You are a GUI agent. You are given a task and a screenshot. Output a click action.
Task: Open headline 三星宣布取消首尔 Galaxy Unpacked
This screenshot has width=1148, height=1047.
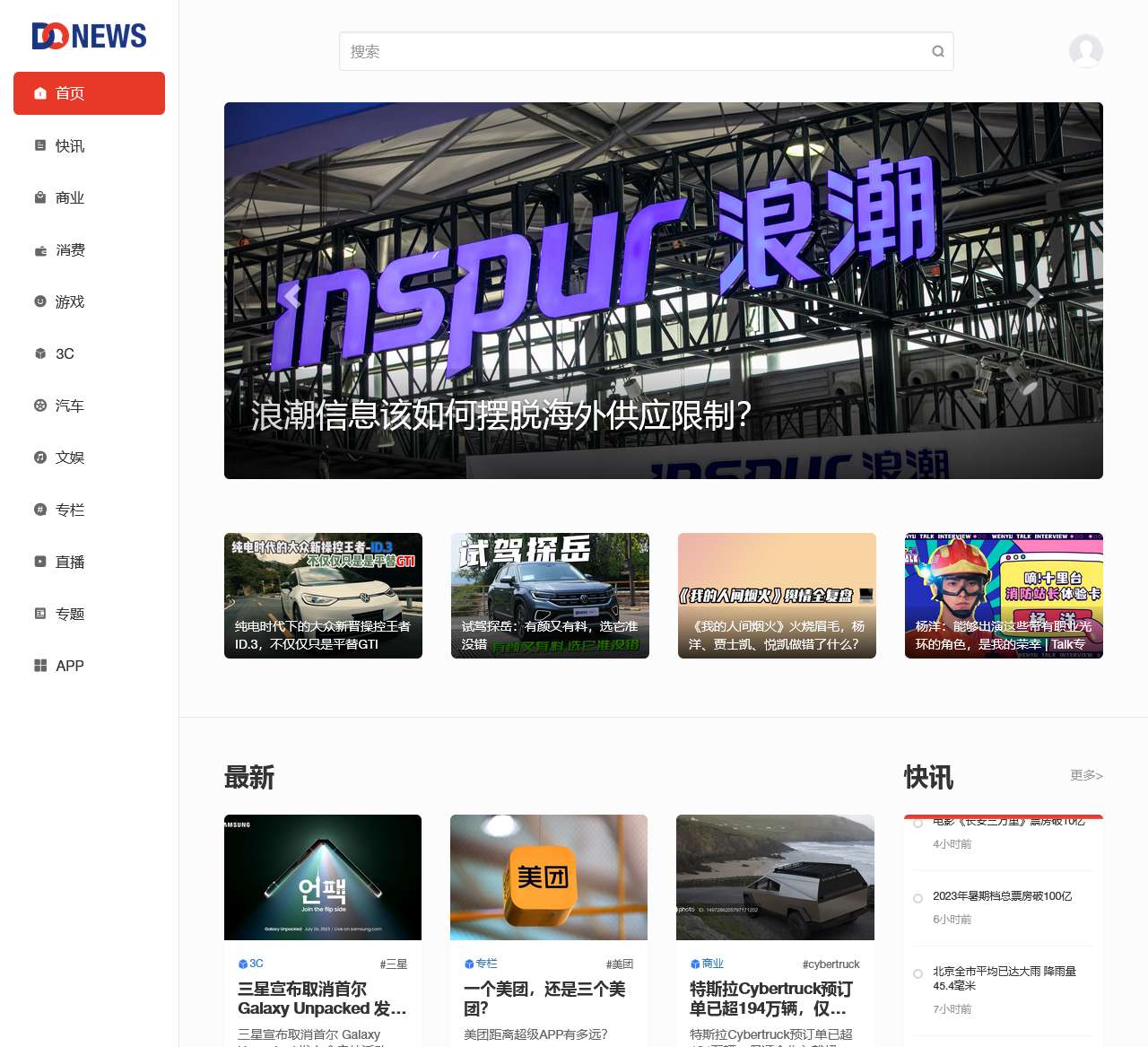point(323,999)
